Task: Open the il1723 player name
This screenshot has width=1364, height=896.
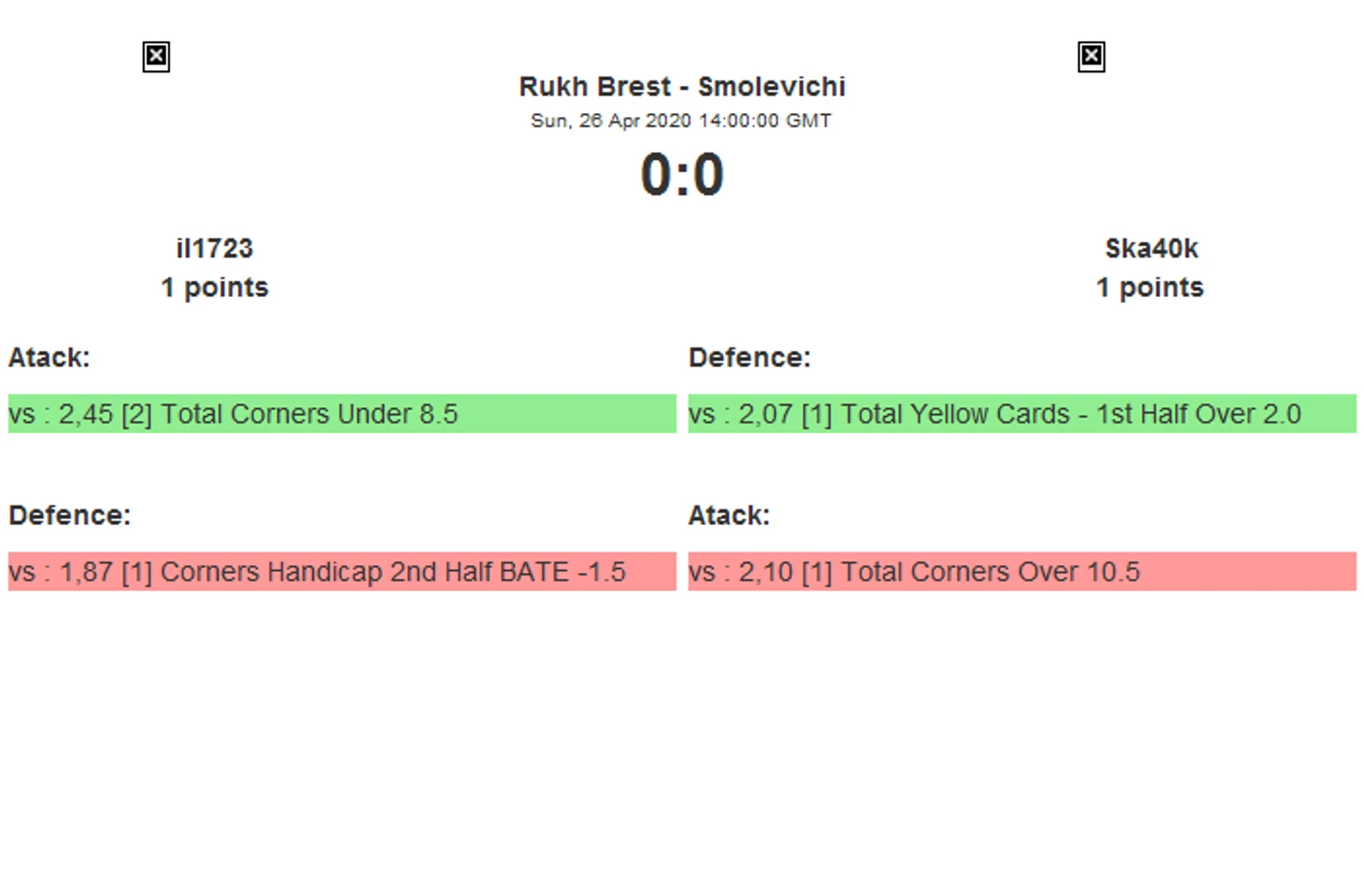Action: (214, 249)
